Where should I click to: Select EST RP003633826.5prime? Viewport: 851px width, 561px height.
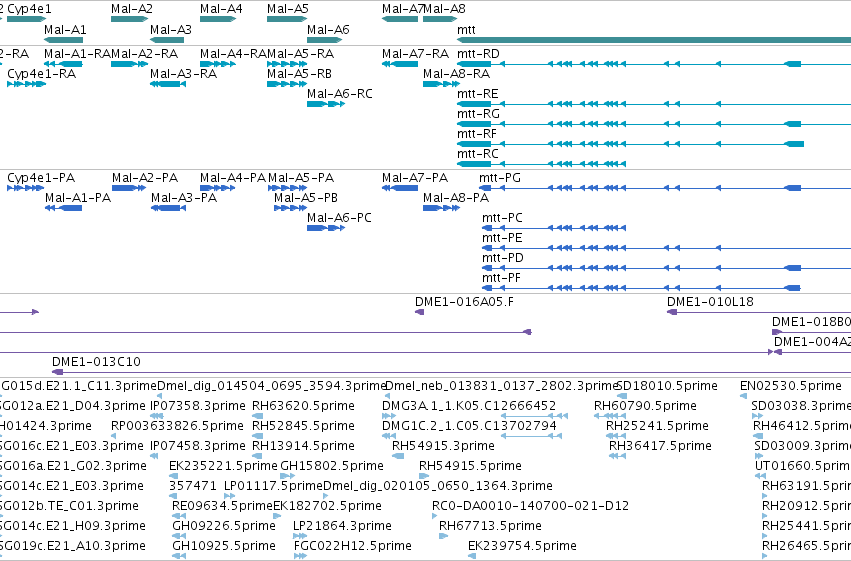(113, 436)
